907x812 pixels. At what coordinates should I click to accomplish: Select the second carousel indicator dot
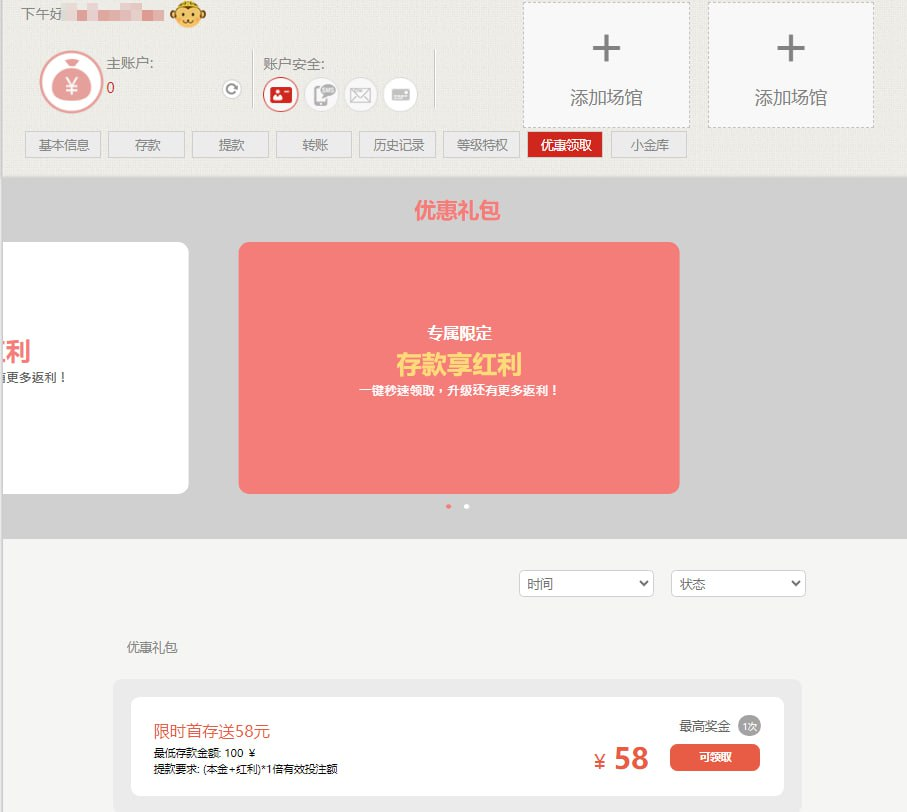[x=466, y=506]
